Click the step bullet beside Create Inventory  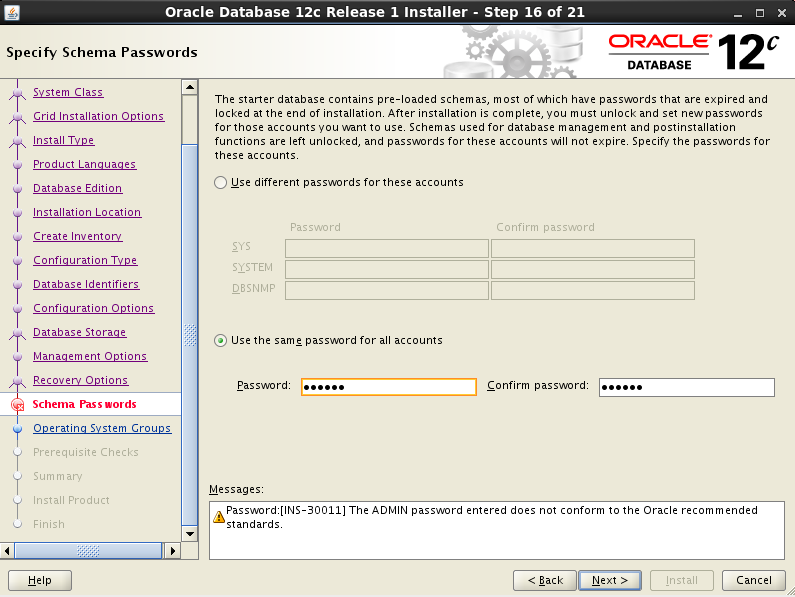[18, 237]
